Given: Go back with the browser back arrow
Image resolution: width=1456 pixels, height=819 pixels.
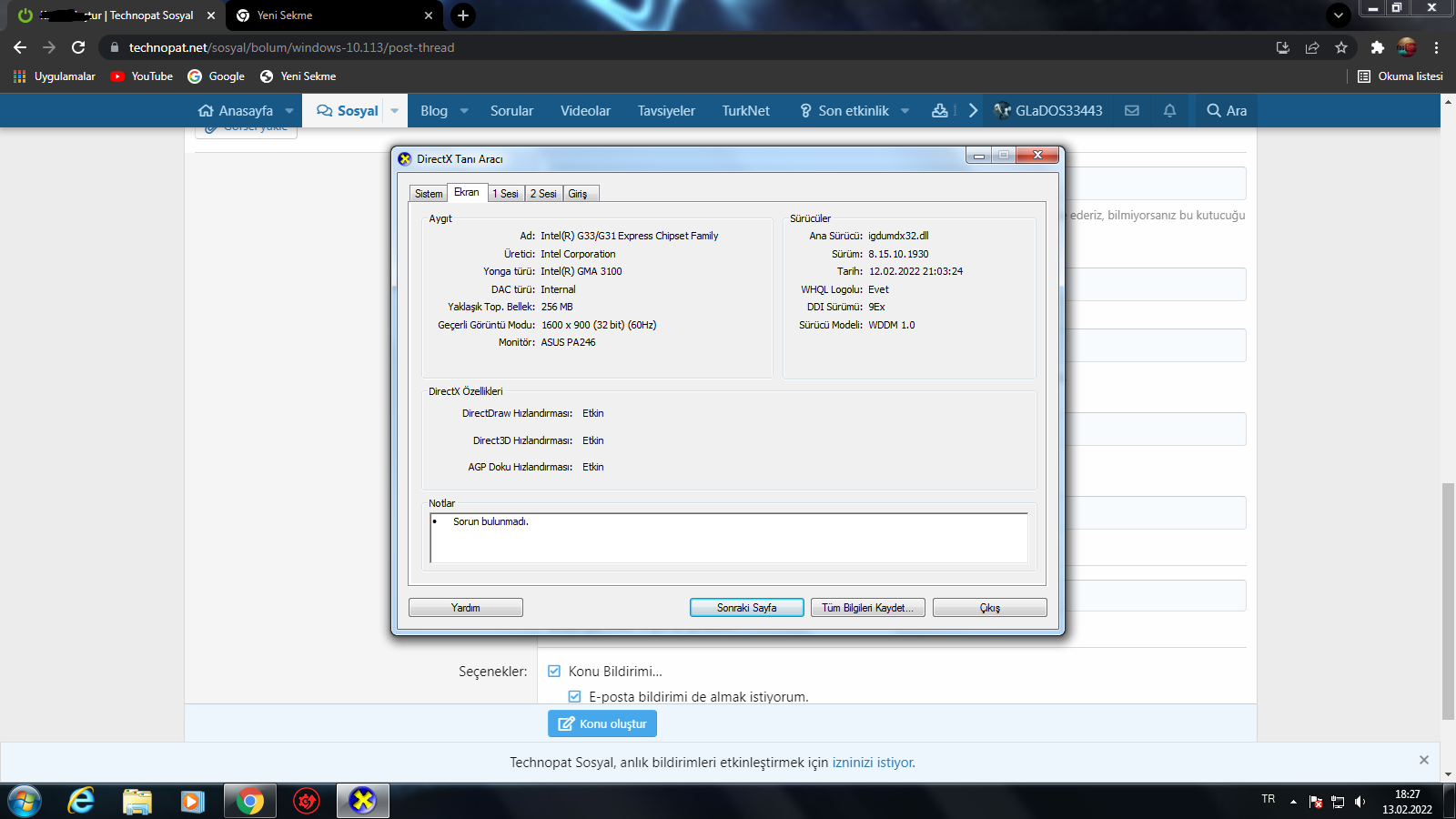Looking at the screenshot, I should point(20,47).
